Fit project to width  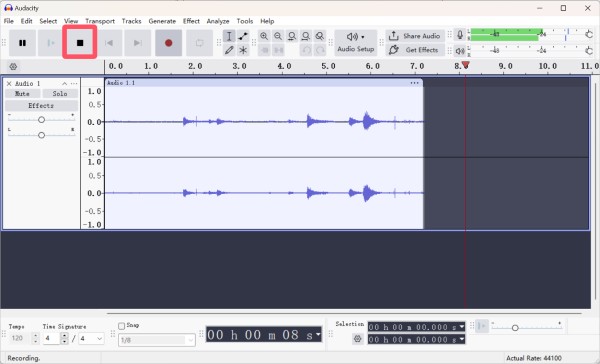click(305, 36)
